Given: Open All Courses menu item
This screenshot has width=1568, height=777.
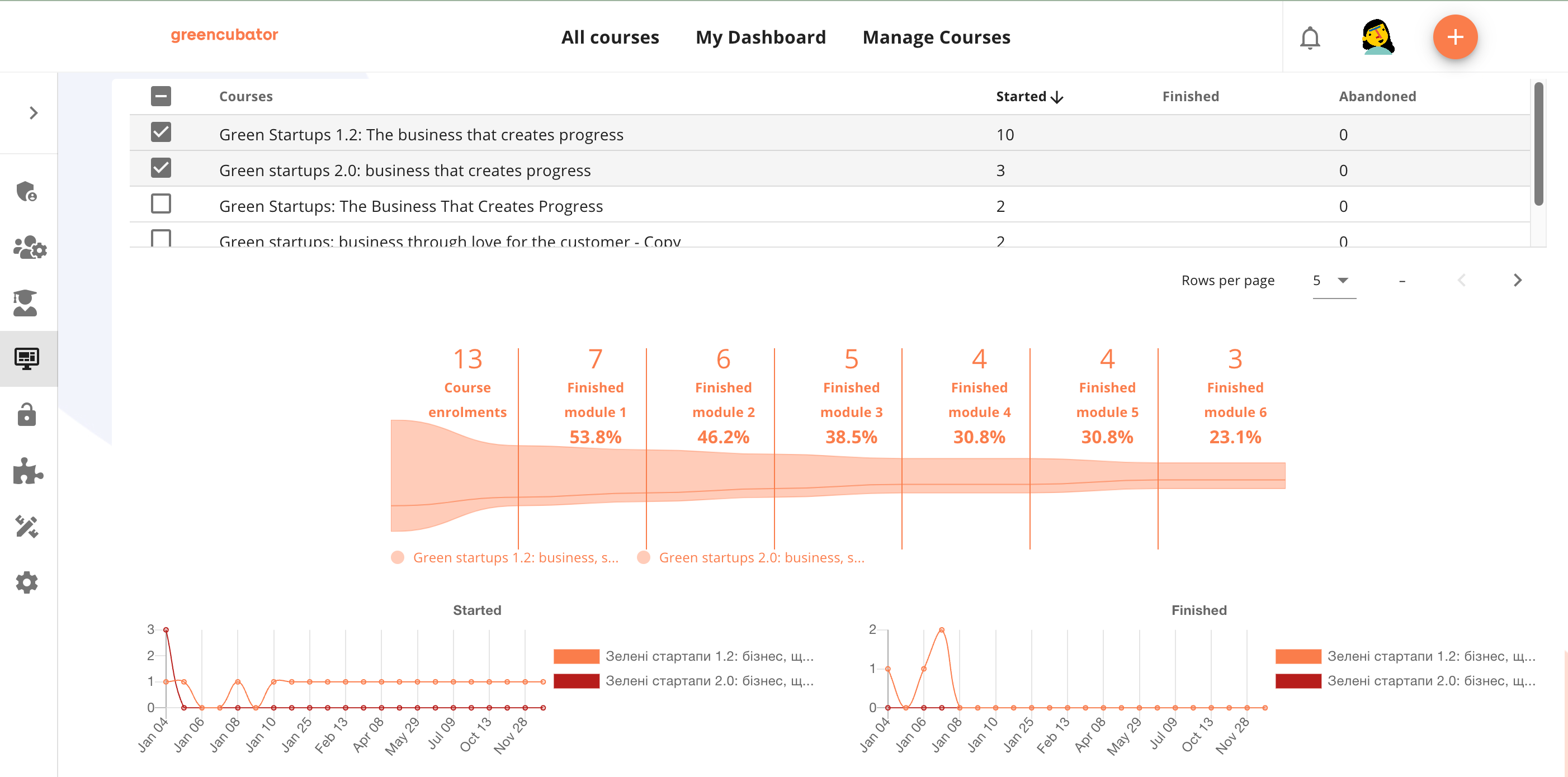Looking at the screenshot, I should coord(610,37).
